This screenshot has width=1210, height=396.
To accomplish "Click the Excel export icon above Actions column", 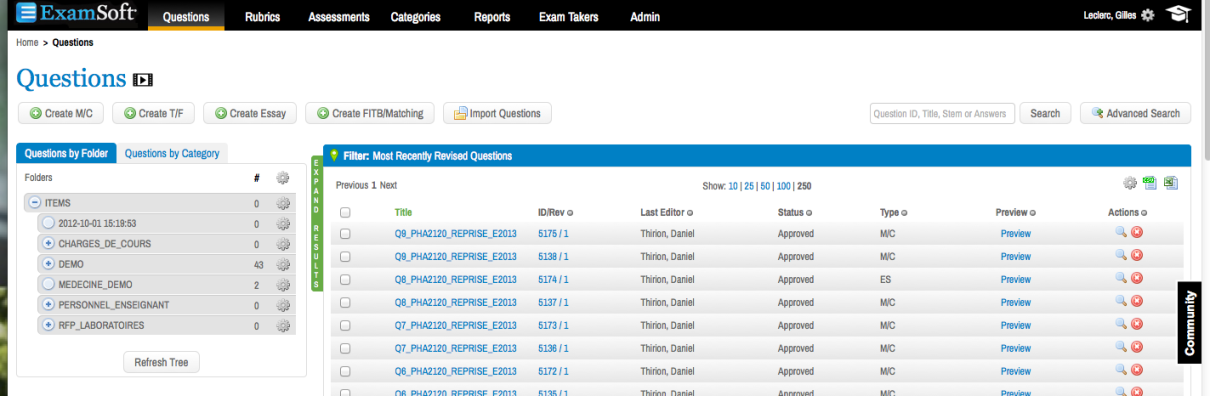I will point(1170,183).
